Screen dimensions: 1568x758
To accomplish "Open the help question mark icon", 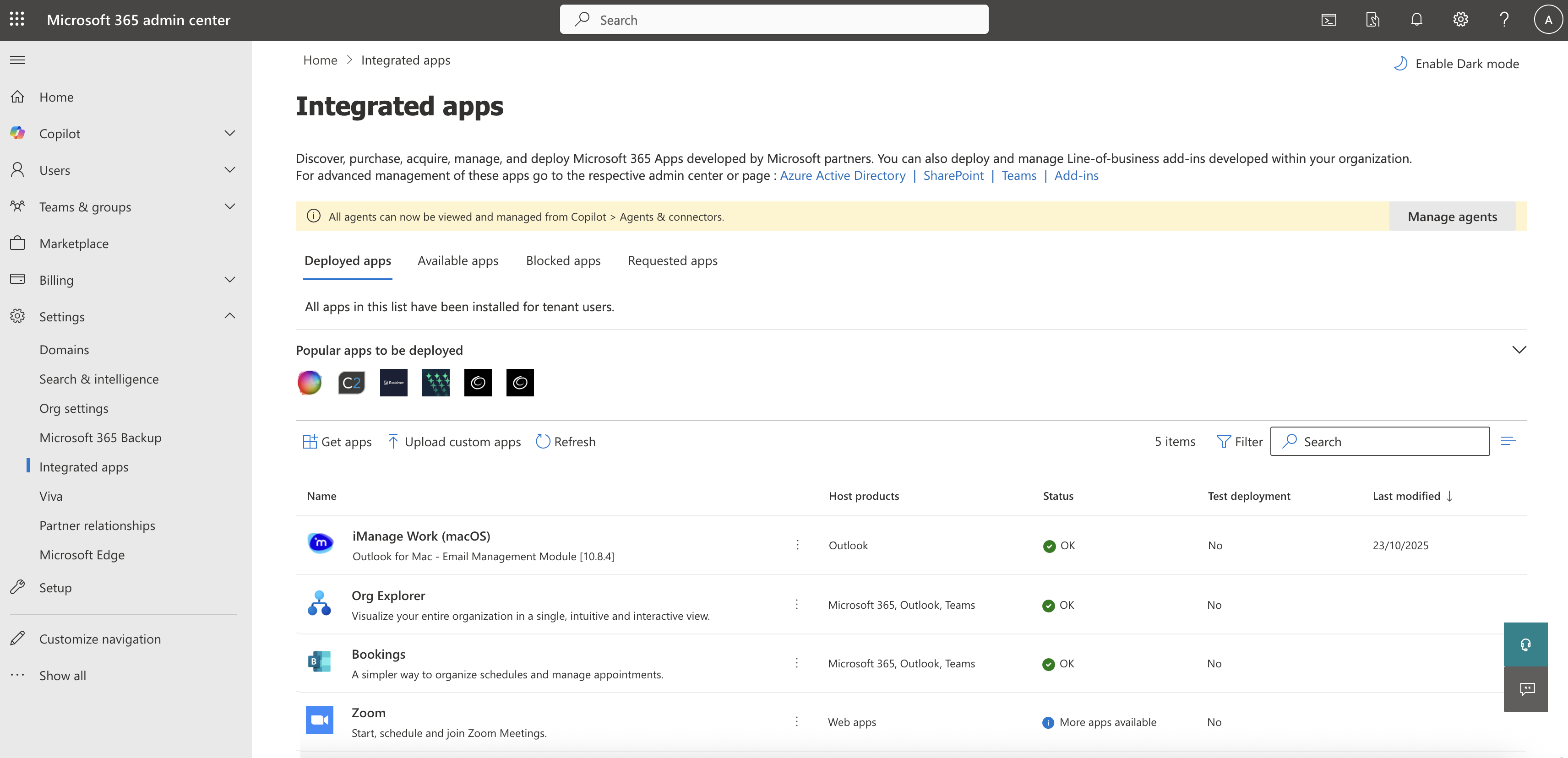I will 1504,20.
